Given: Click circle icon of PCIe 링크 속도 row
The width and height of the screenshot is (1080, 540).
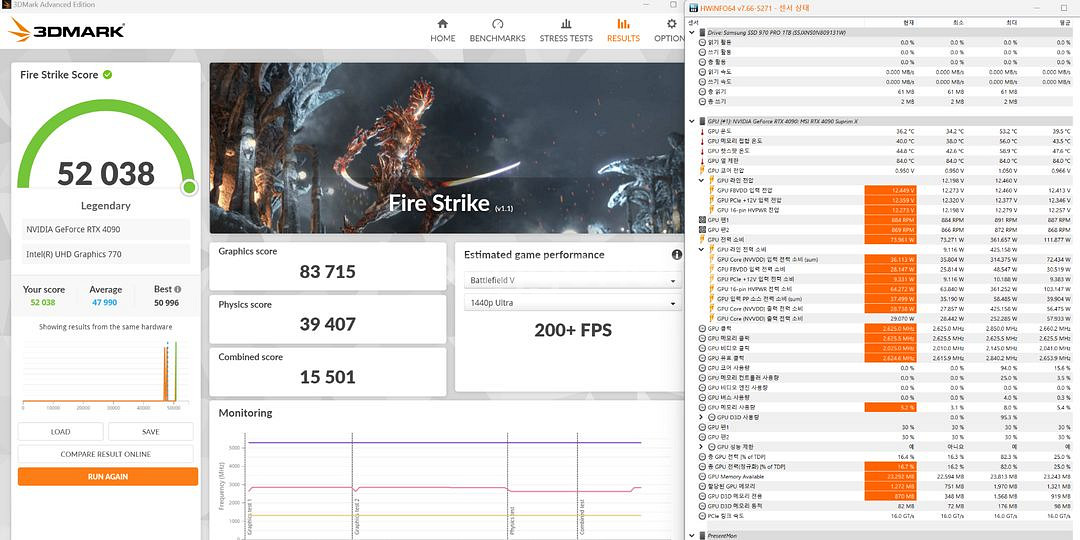Looking at the screenshot, I should point(702,515).
